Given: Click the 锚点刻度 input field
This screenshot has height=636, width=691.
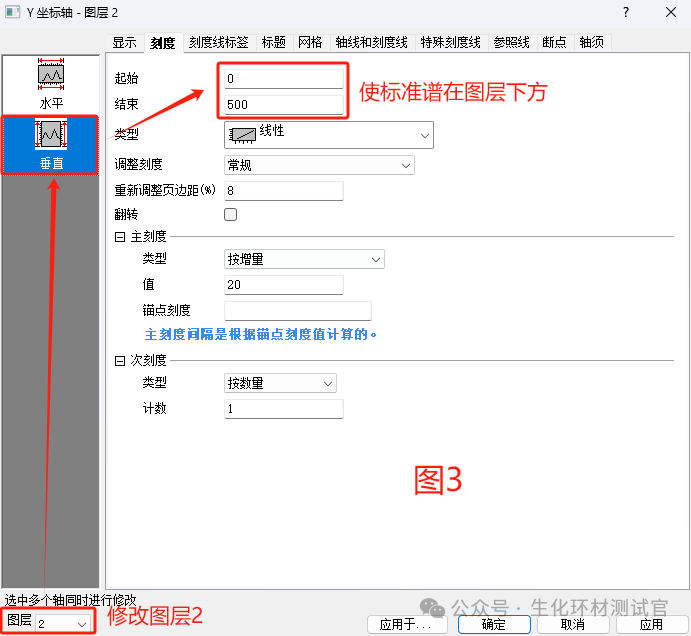Looking at the screenshot, I should coord(298,311).
